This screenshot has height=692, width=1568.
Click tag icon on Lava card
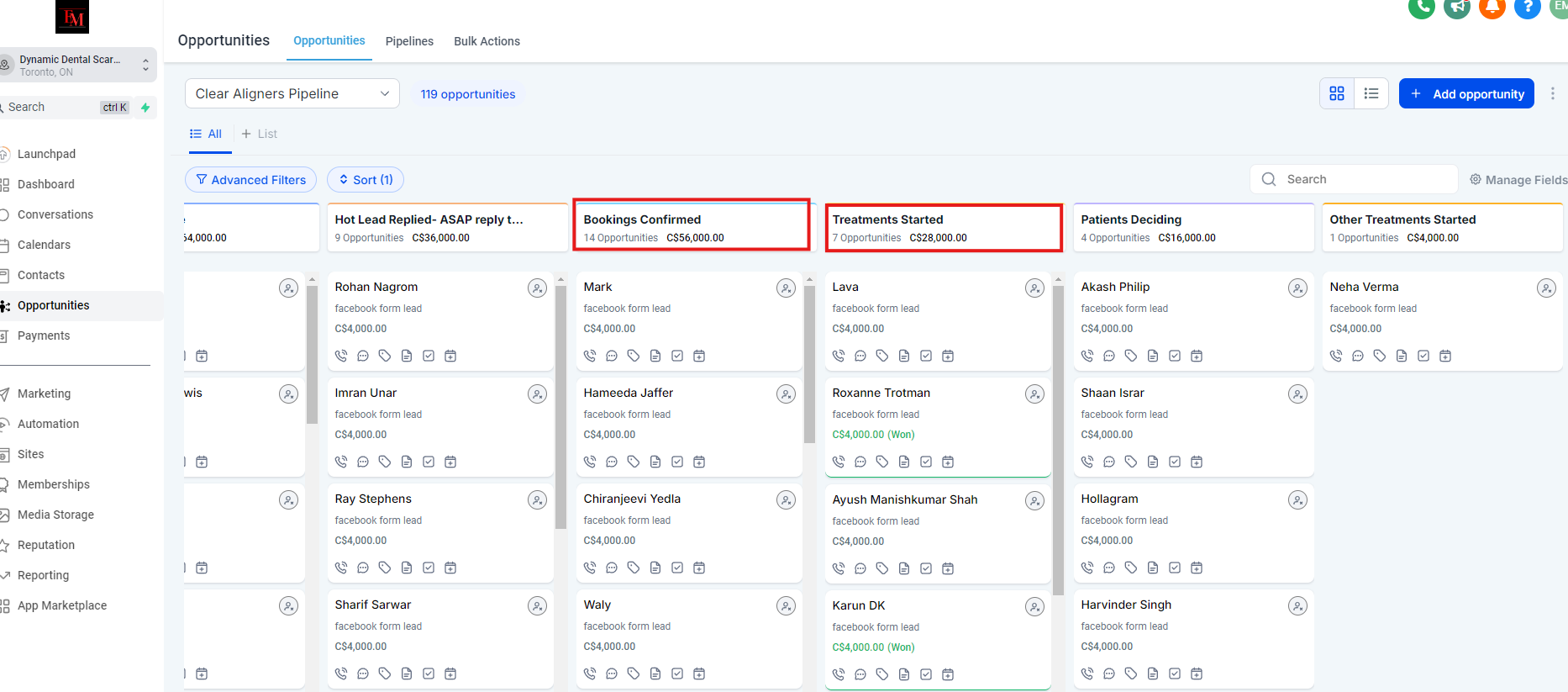[x=882, y=356]
